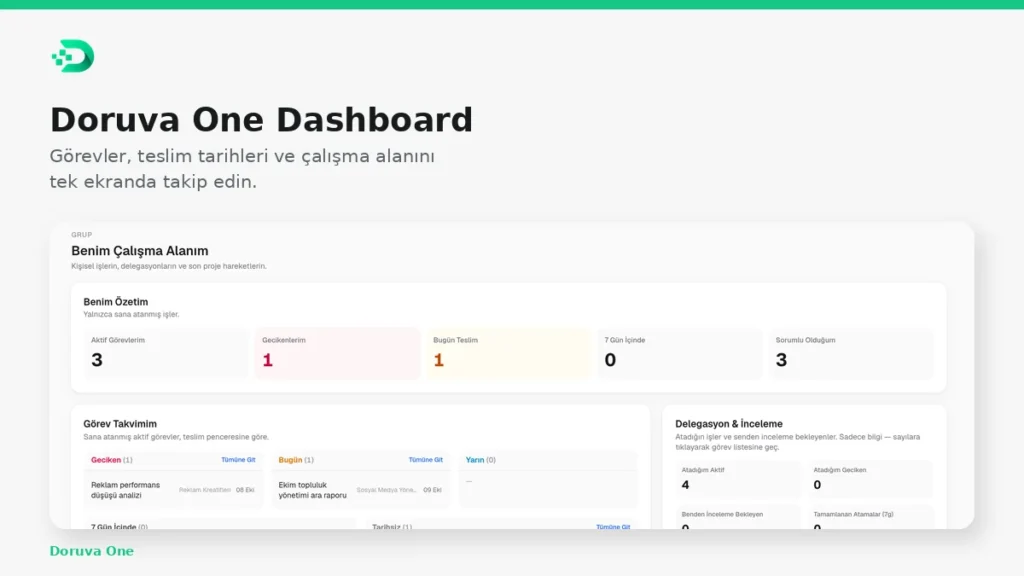The width and height of the screenshot is (1024, 576).
Task: Open the Aktif Görevlerim summary card
Action: click(x=166, y=353)
